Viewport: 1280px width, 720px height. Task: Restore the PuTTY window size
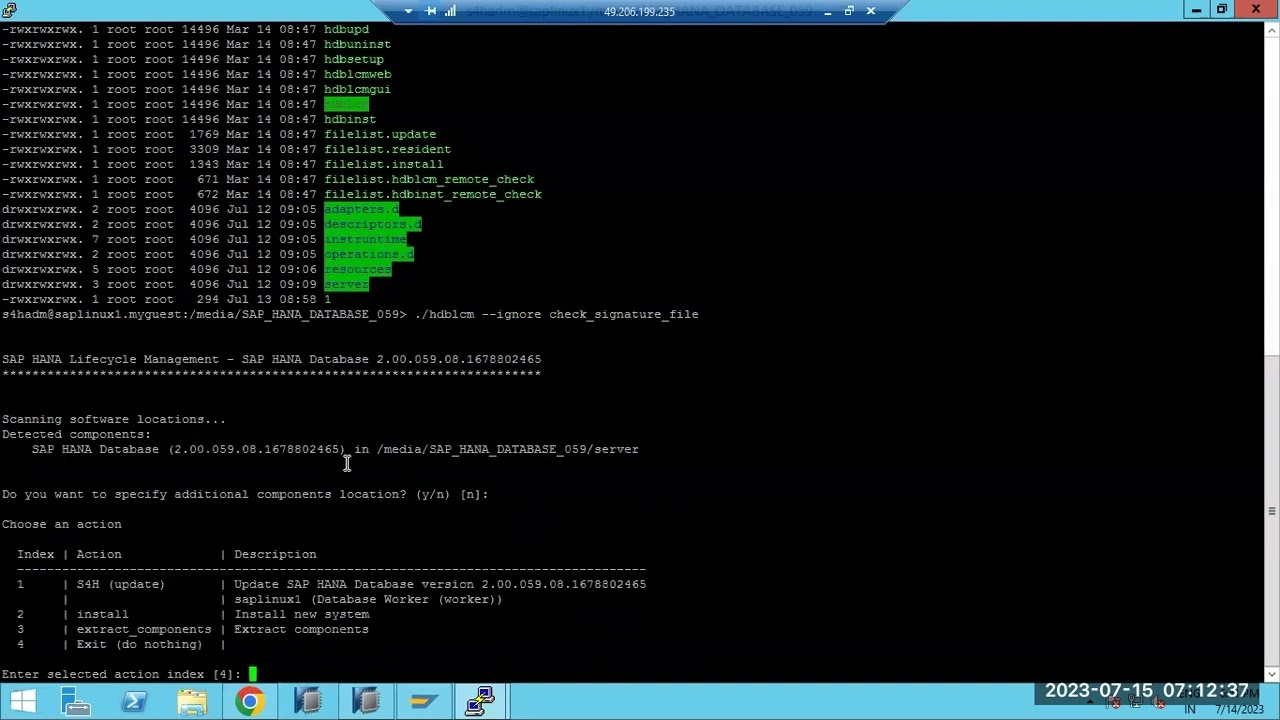[x=1221, y=10]
